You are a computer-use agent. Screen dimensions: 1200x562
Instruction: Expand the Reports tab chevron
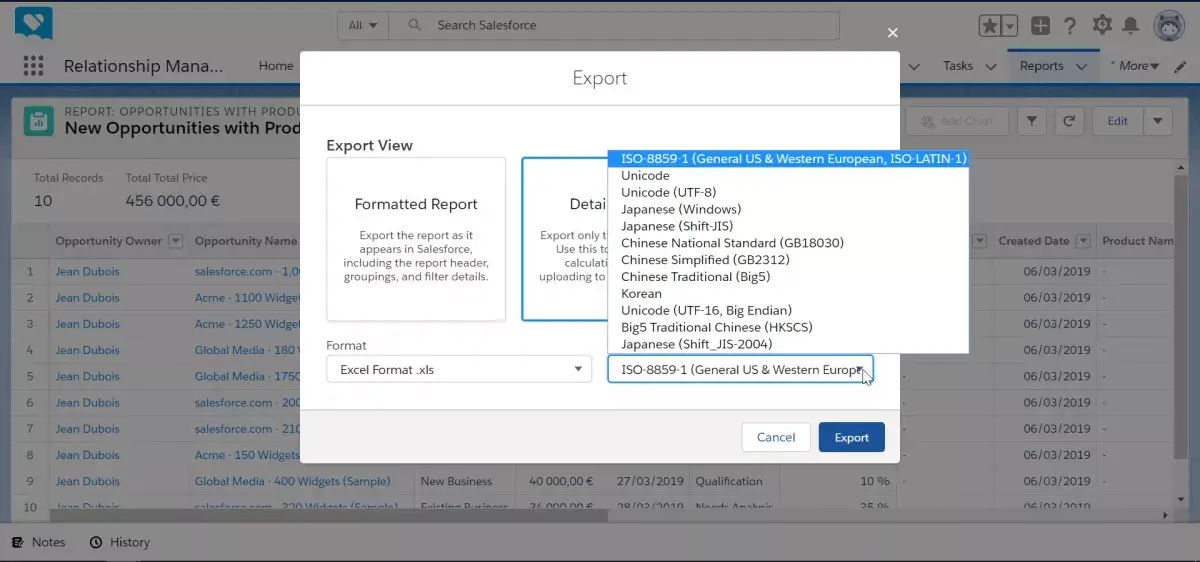click(x=1081, y=67)
